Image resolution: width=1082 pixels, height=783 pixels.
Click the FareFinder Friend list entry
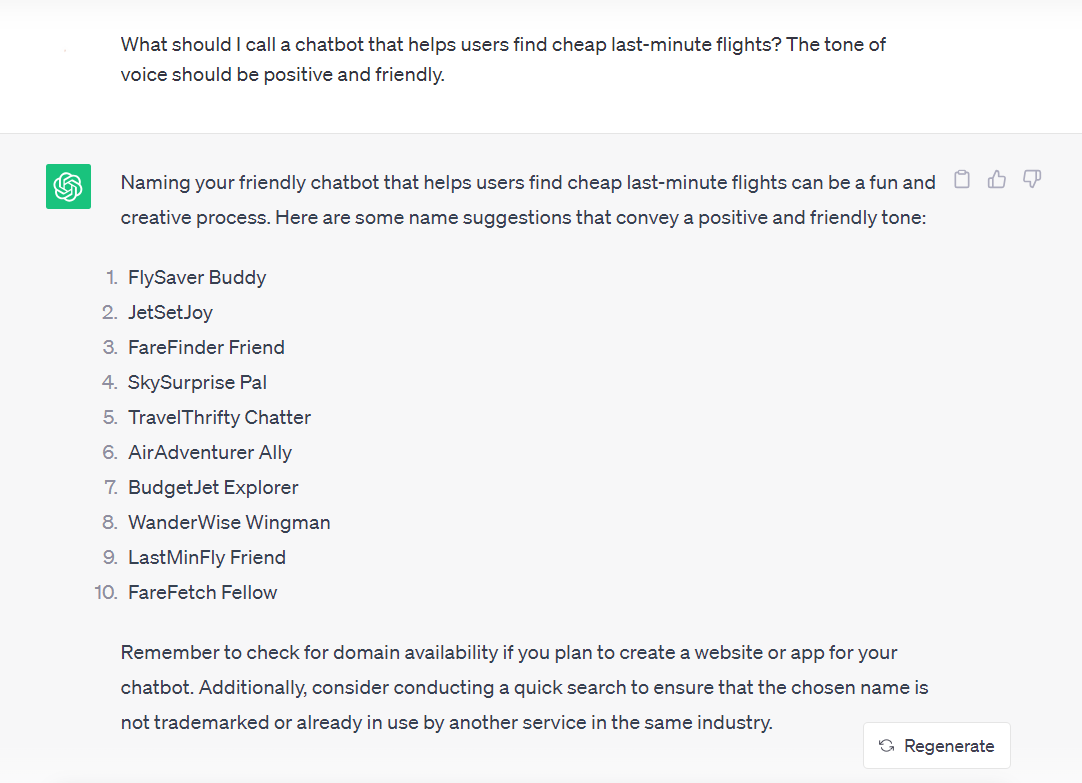[206, 347]
